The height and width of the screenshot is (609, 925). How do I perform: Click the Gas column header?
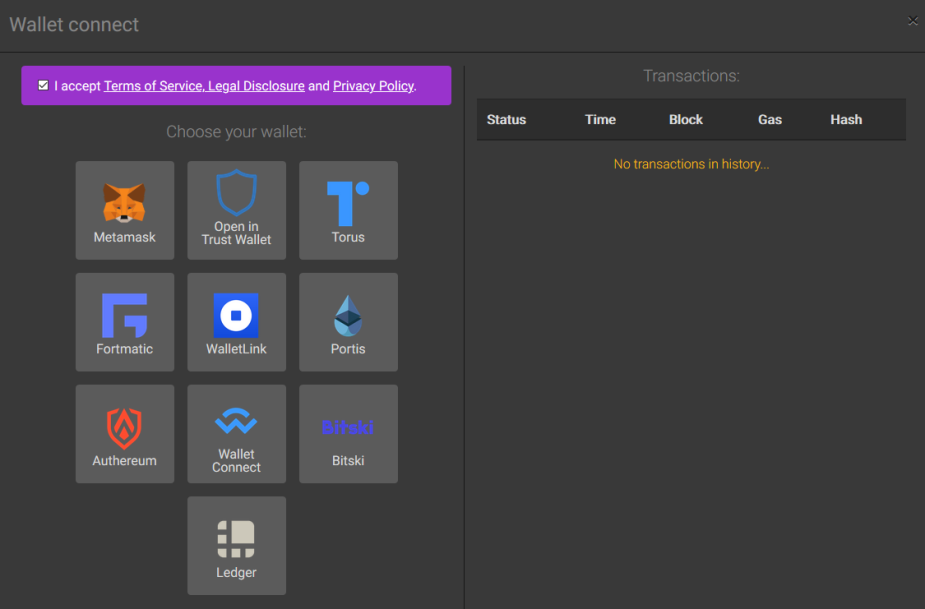(x=770, y=119)
